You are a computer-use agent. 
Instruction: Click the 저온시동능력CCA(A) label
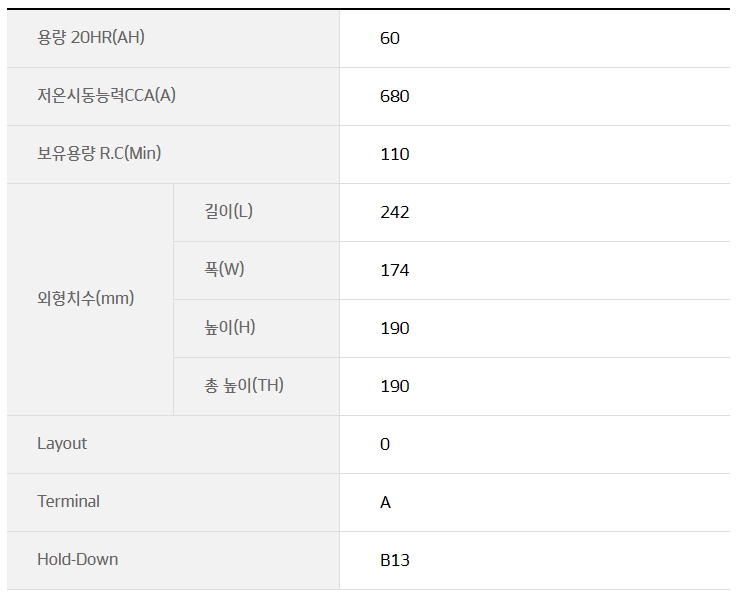(107, 96)
